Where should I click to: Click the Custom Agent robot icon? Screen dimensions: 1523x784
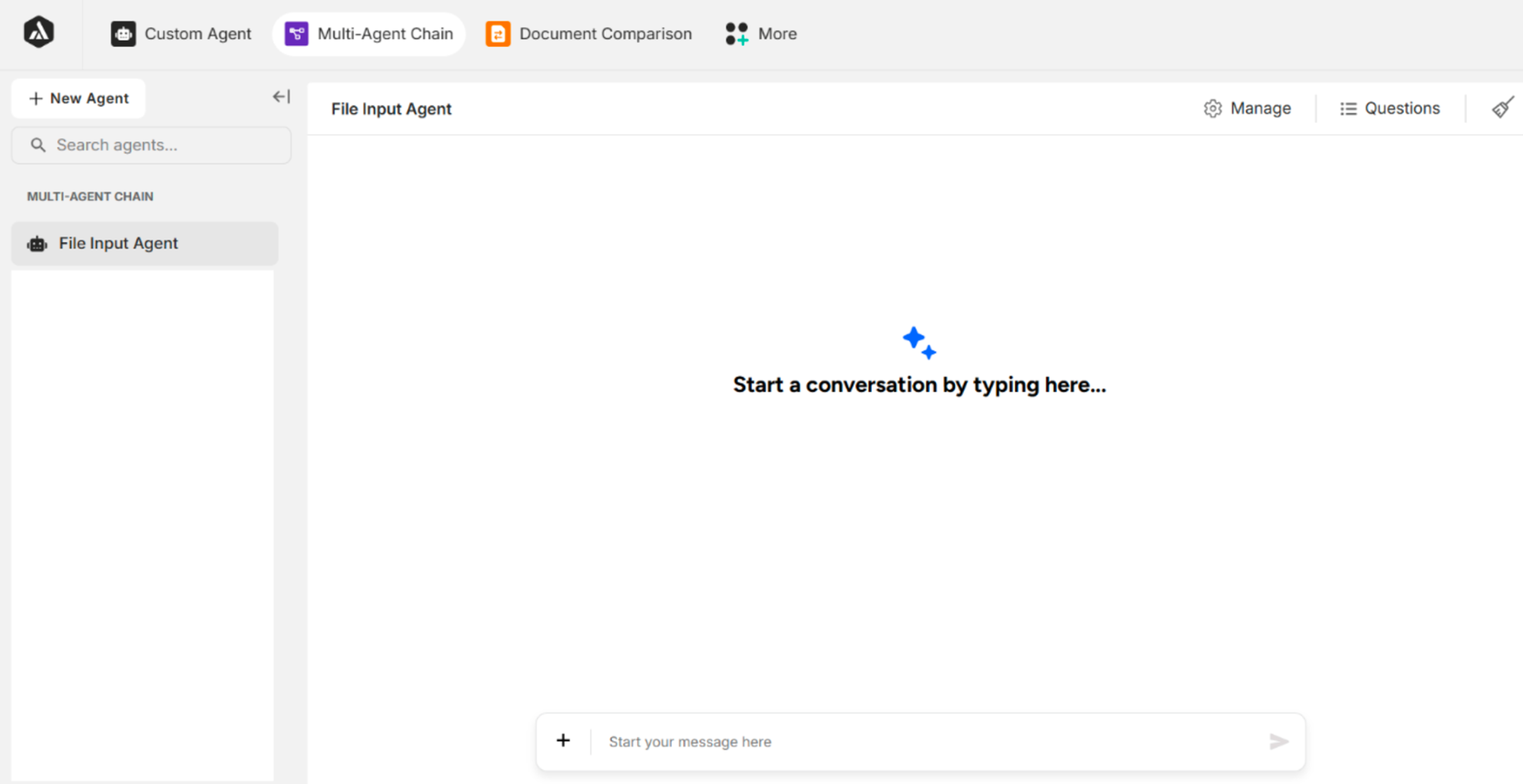tap(123, 34)
